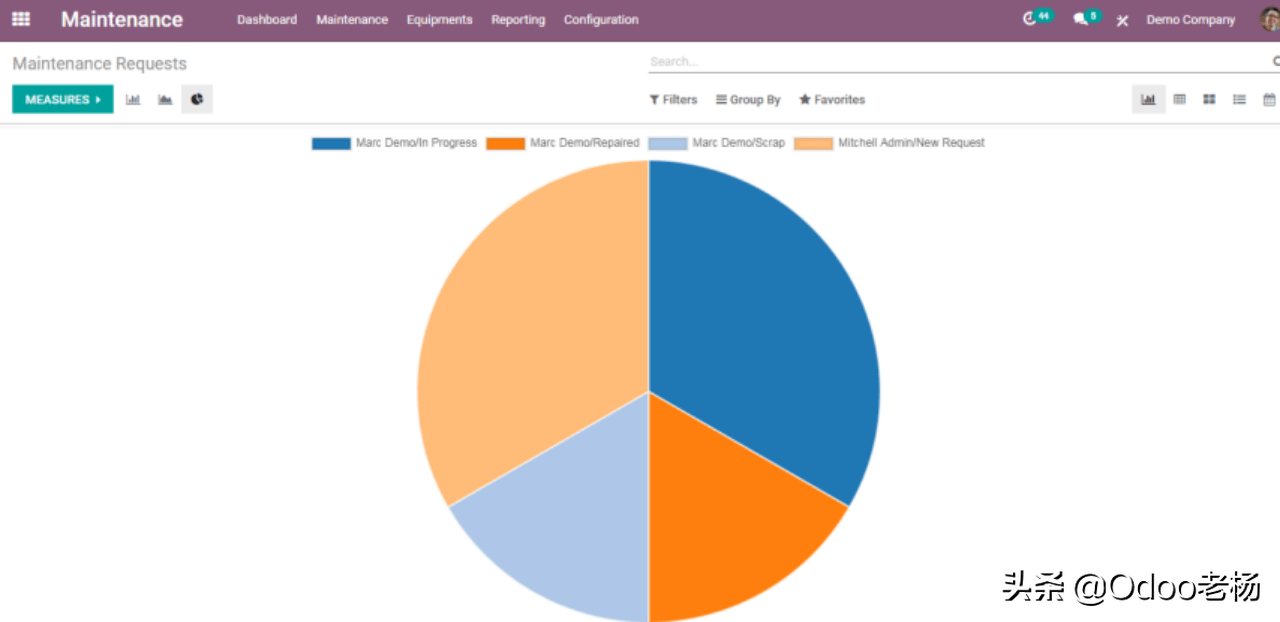The width and height of the screenshot is (1280, 622).
Task: Switch to kanban view
Action: click(x=1209, y=99)
